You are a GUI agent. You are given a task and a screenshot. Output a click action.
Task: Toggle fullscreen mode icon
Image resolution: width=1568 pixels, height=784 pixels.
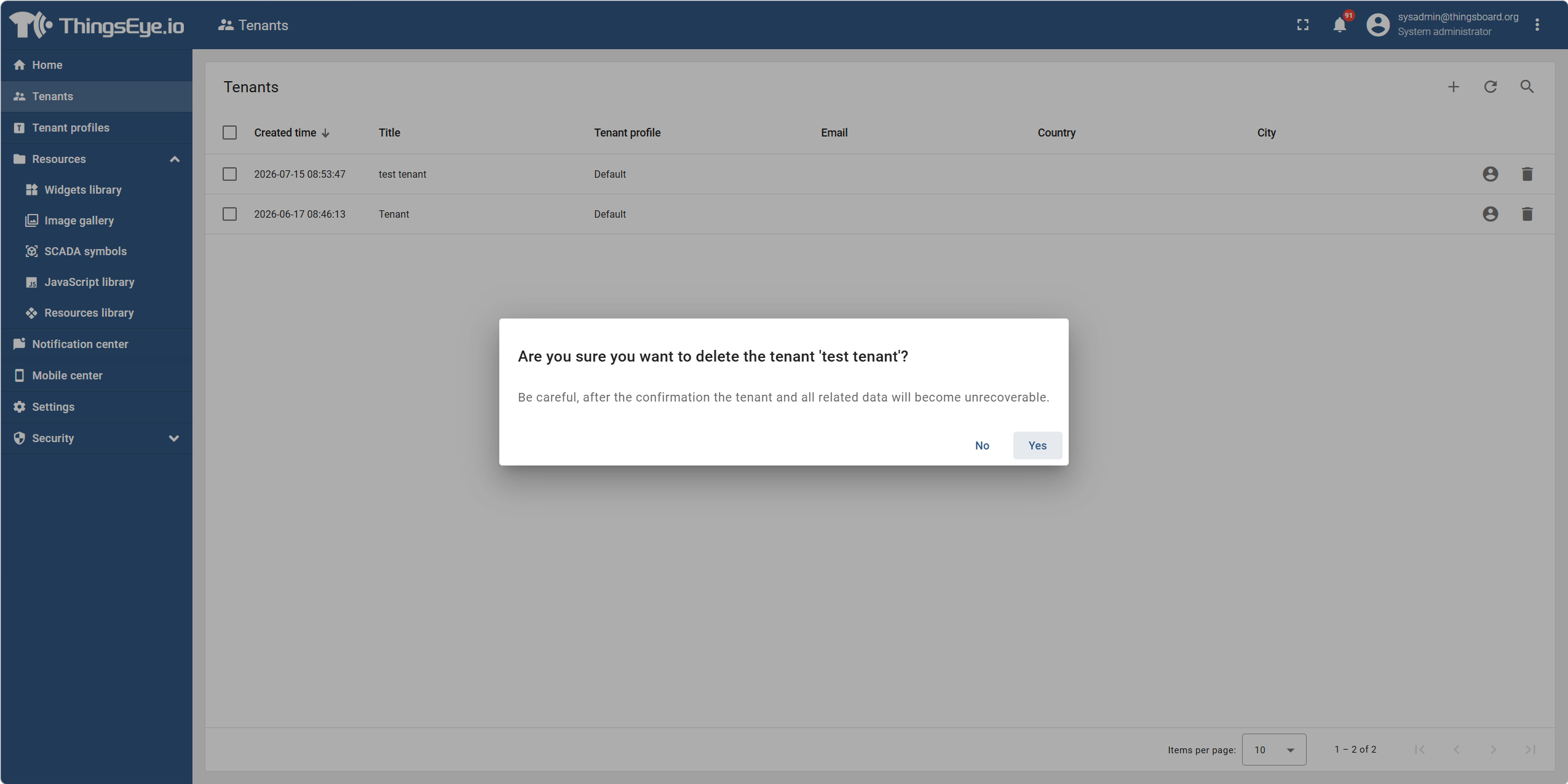[x=1303, y=25]
